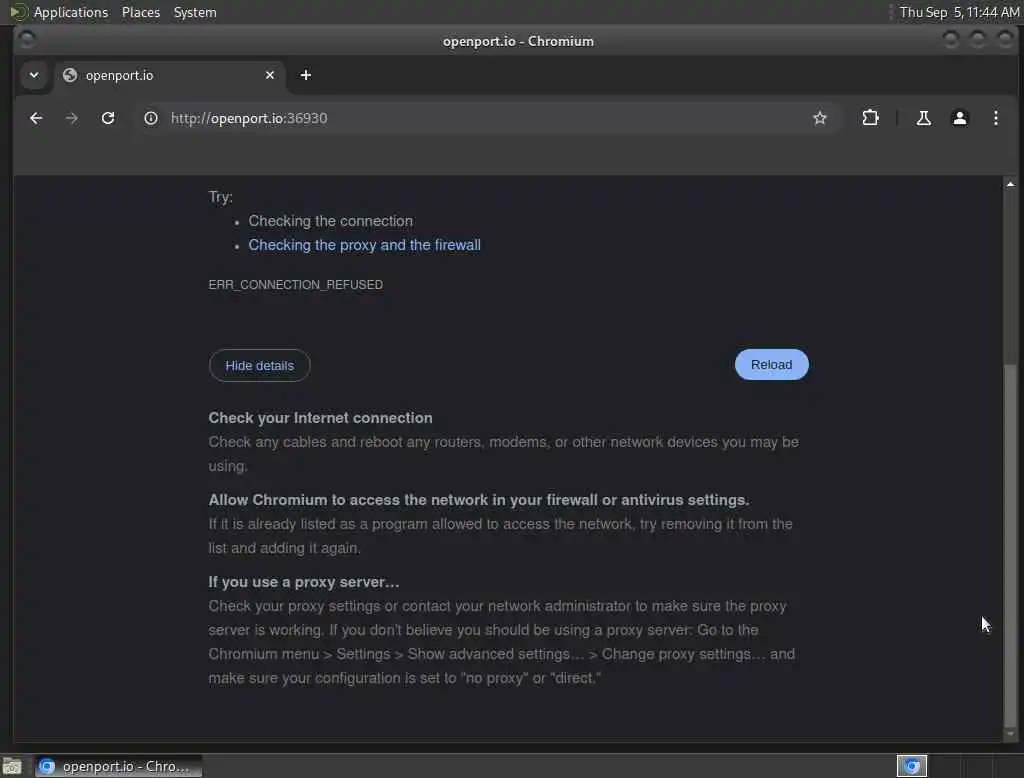Screen dimensions: 1024x778
Task: Reload the page with toolbar refresh icon
Action: coord(108,118)
